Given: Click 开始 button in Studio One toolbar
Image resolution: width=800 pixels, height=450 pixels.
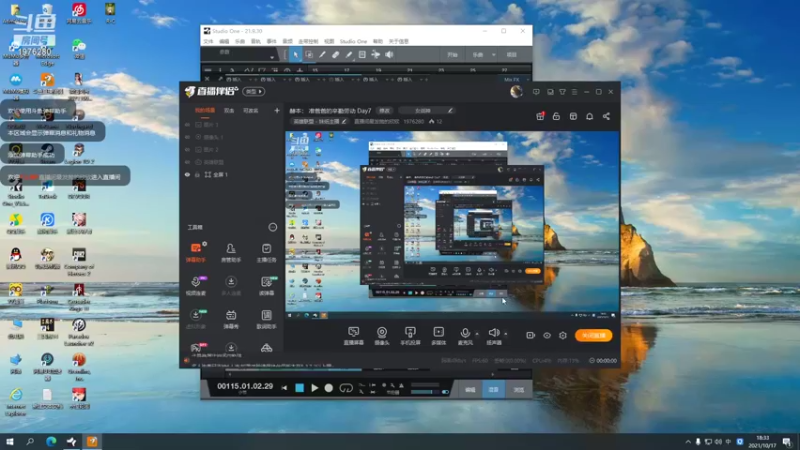Looking at the screenshot, I should coord(453,55).
